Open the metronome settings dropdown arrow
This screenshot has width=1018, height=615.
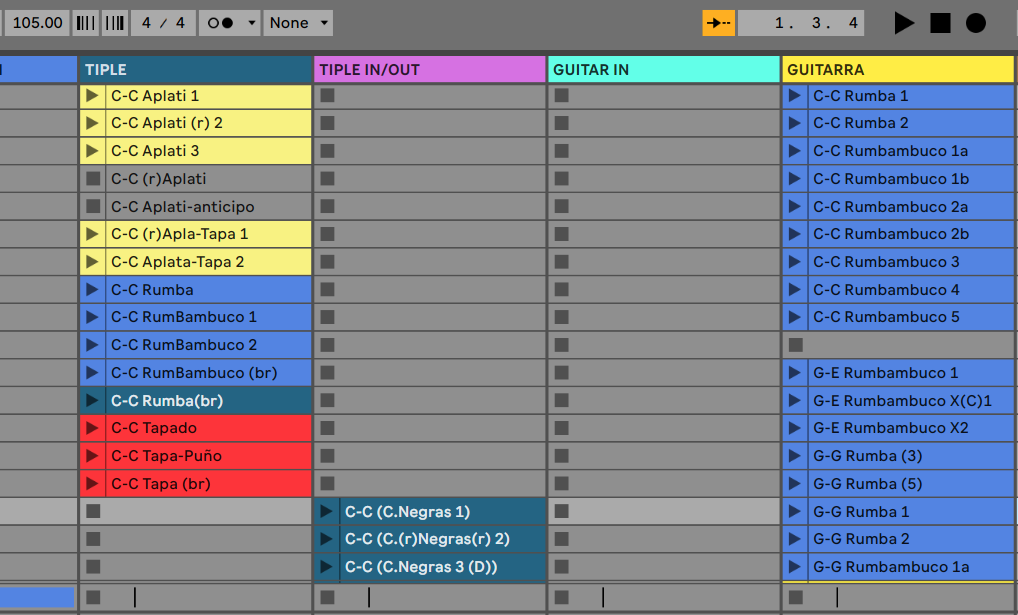click(250, 23)
